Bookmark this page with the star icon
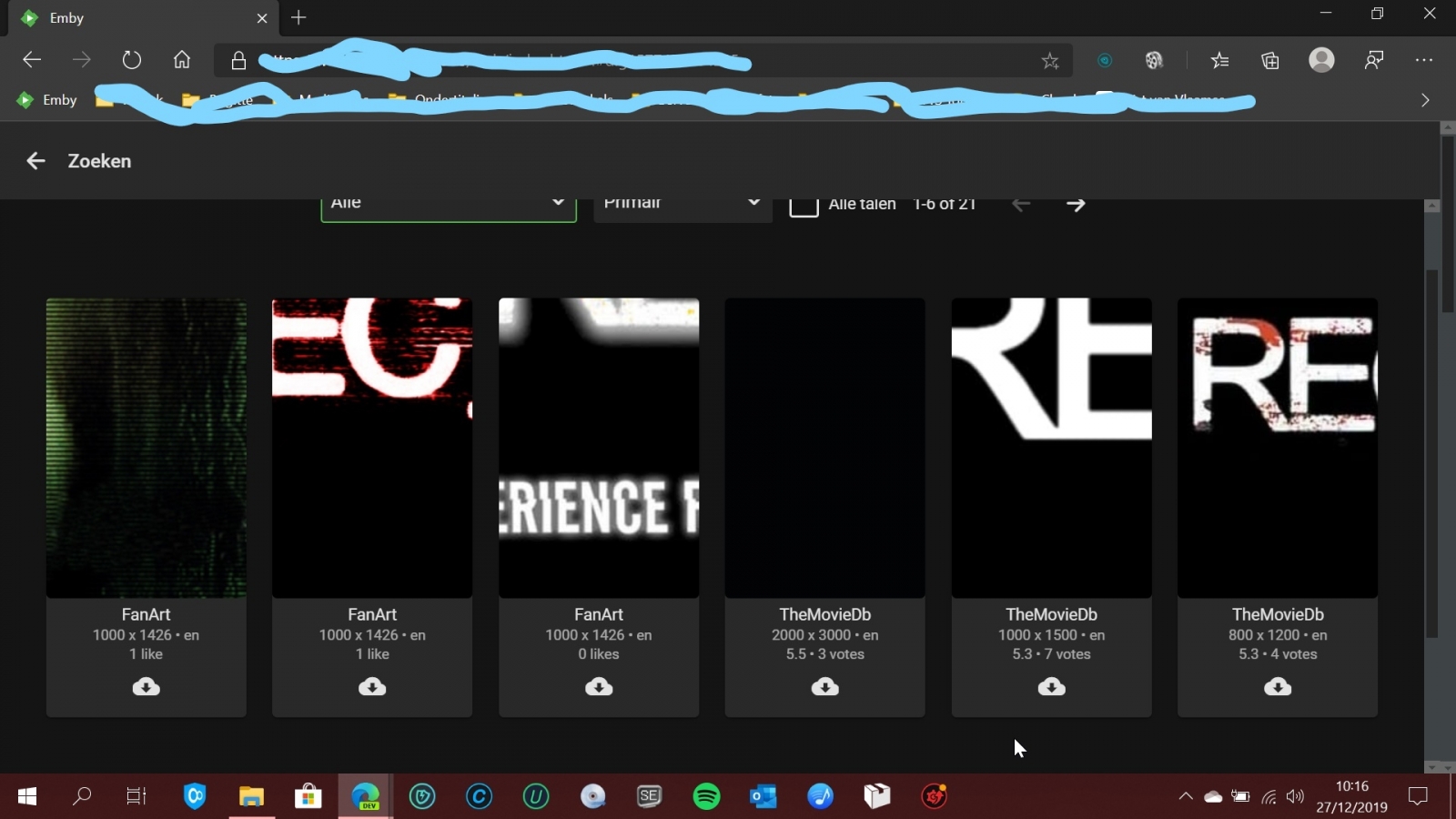 click(1050, 61)
